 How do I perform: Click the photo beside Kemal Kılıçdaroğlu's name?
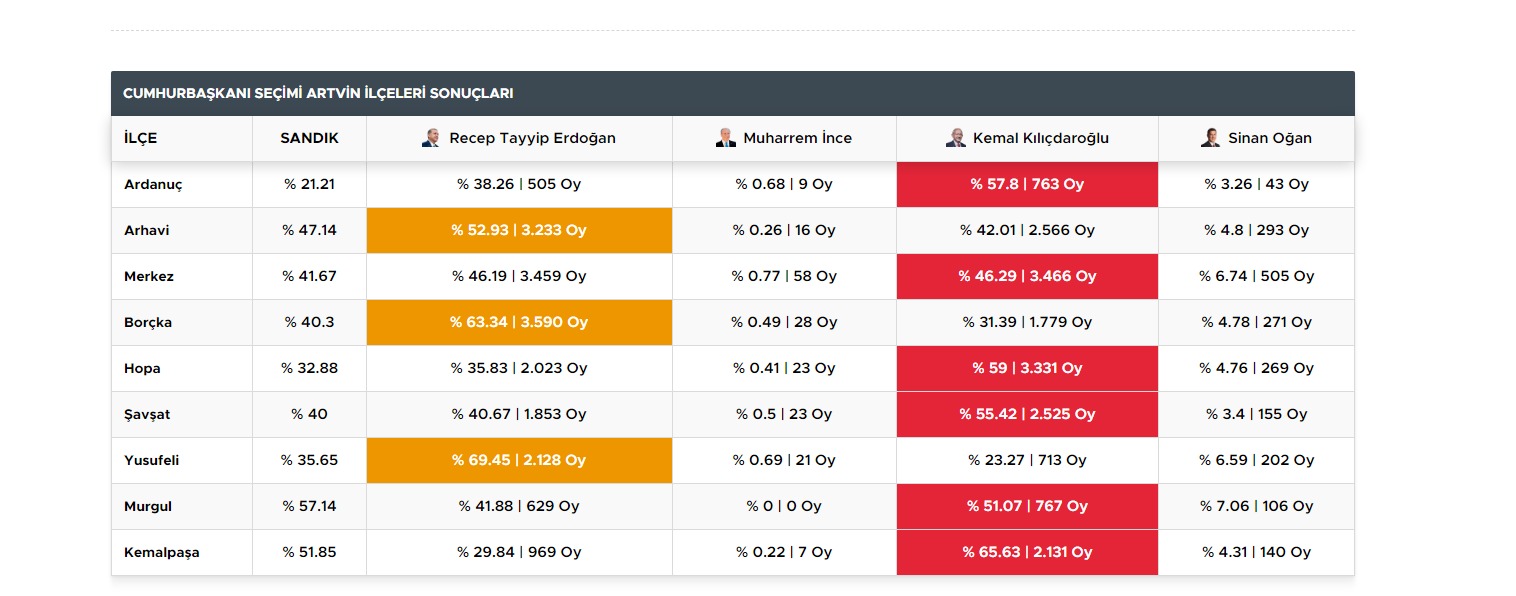point(955,138)
